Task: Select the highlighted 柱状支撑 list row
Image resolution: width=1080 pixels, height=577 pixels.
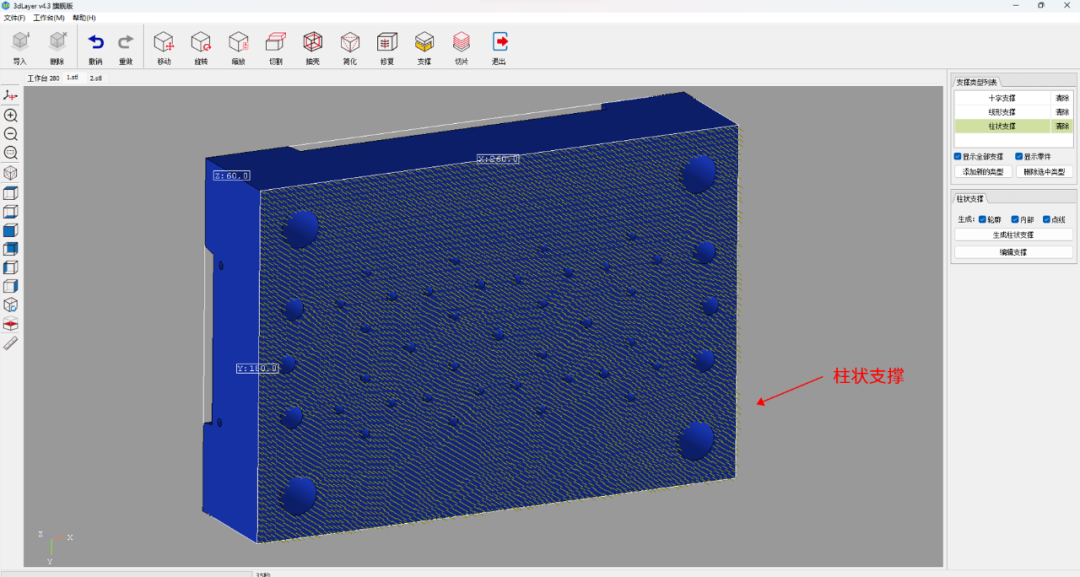Action: (x=1002, y=126)
